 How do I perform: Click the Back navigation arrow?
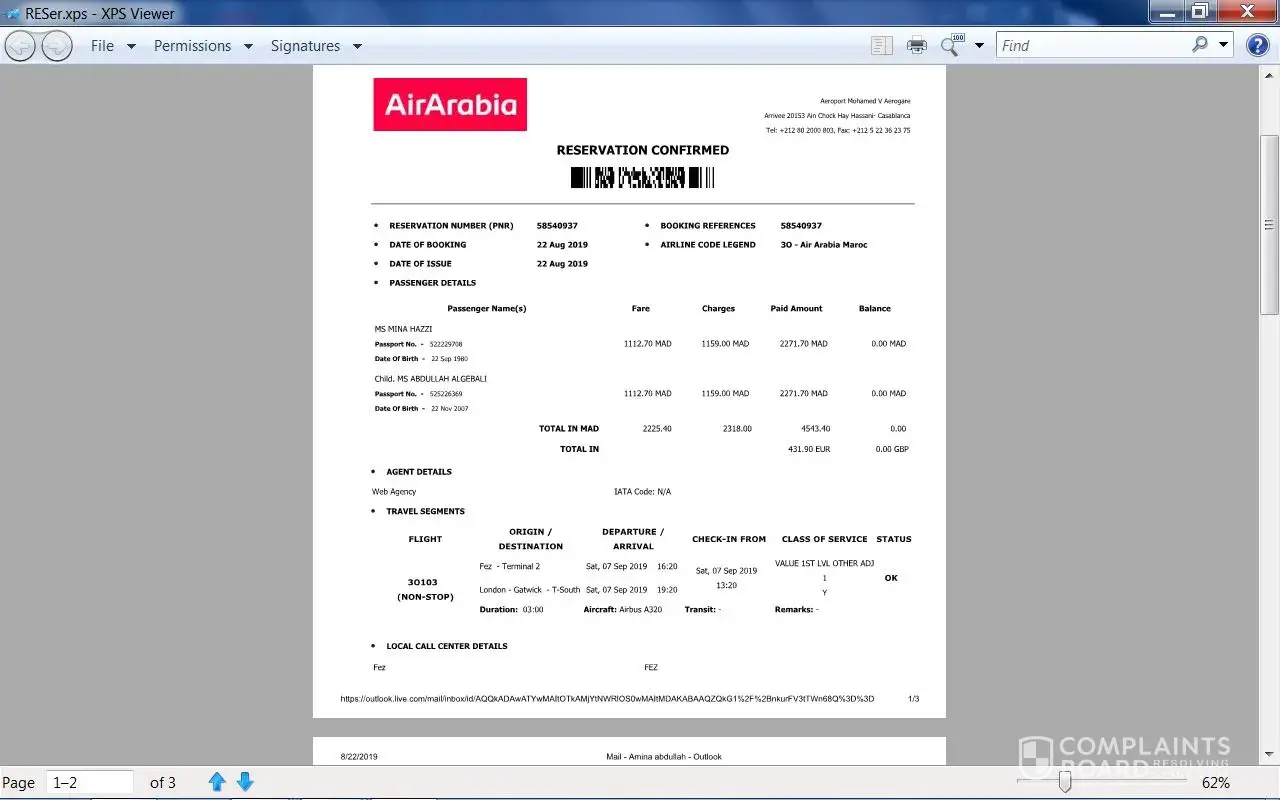click(x=21, y=46)
